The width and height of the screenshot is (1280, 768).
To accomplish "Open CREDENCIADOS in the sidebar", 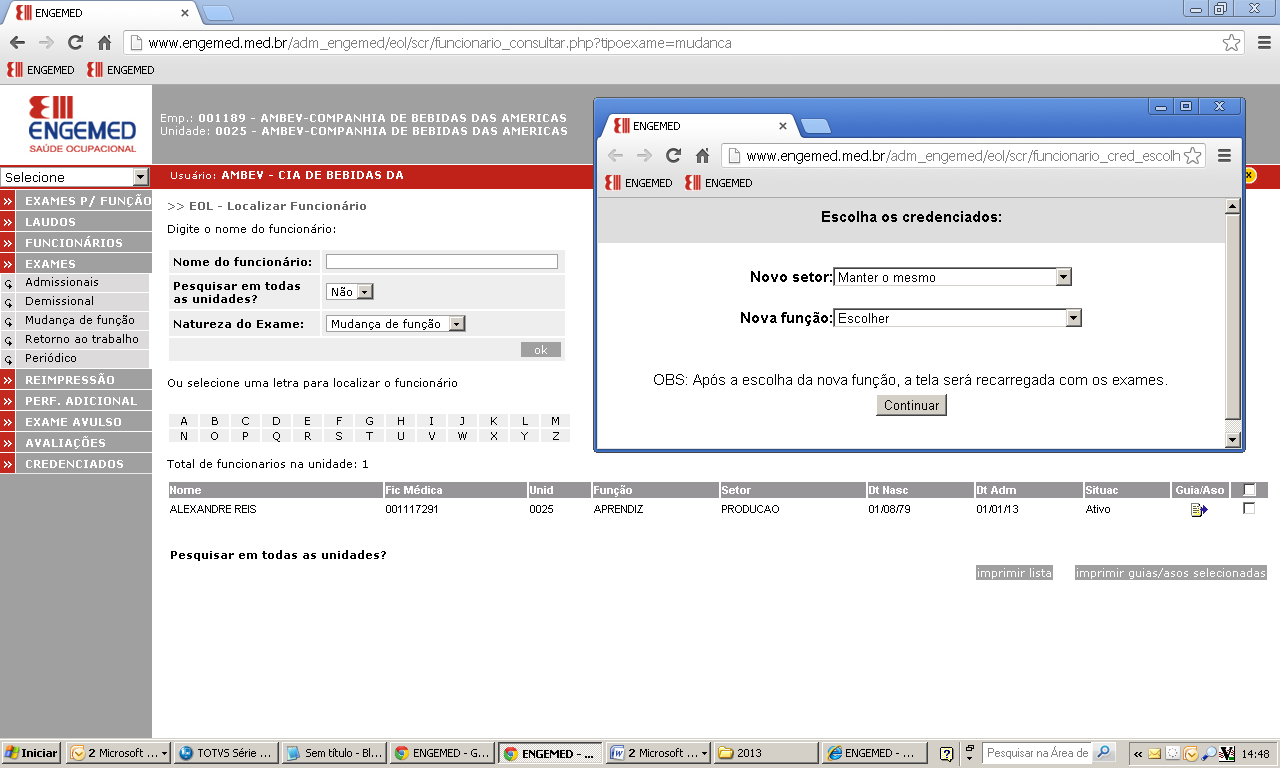I will [x=76, y=464].
